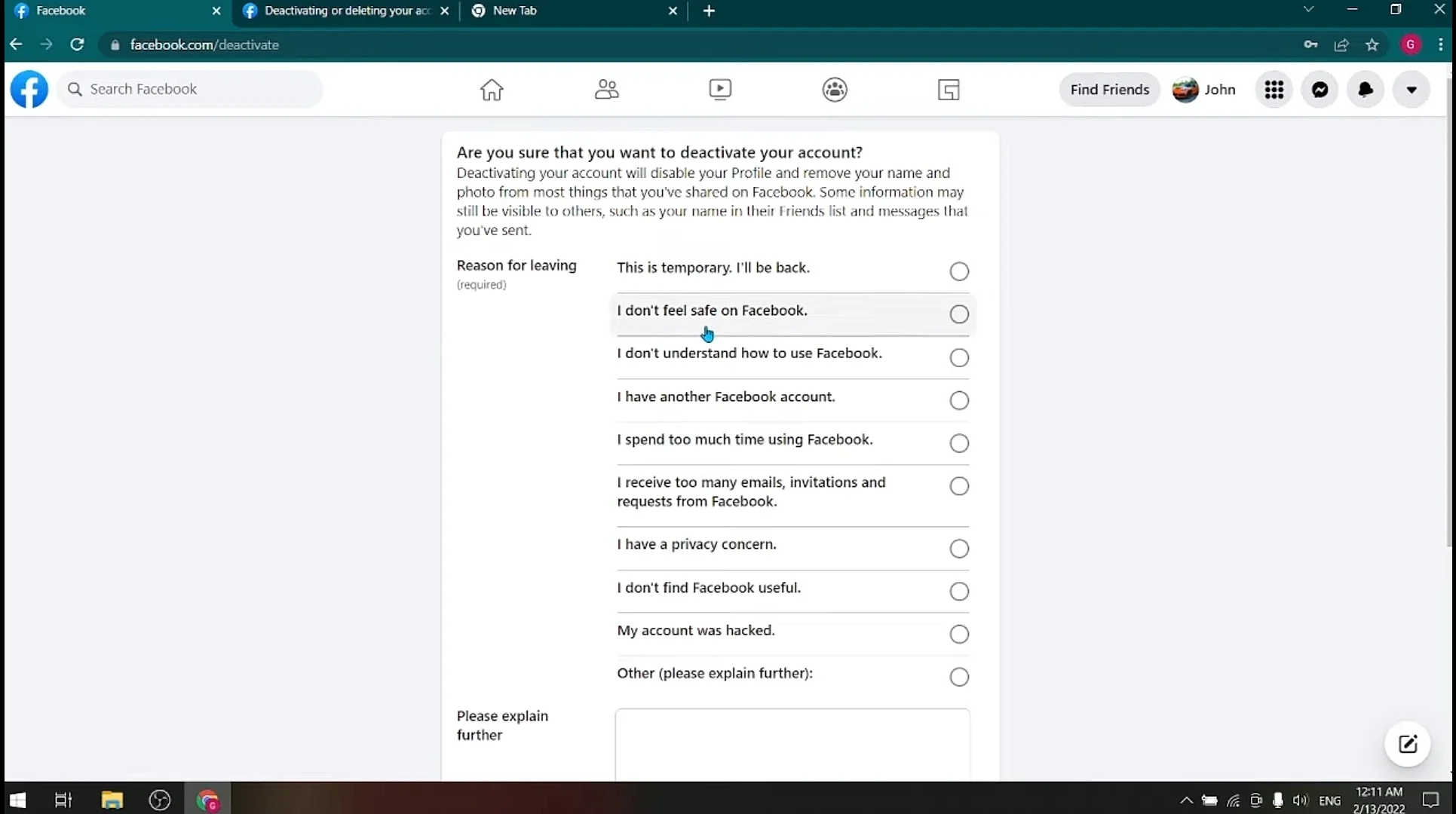The image size is (1456, 814).
Task: Click the profile name 'John'
Action: (1219, 89)
